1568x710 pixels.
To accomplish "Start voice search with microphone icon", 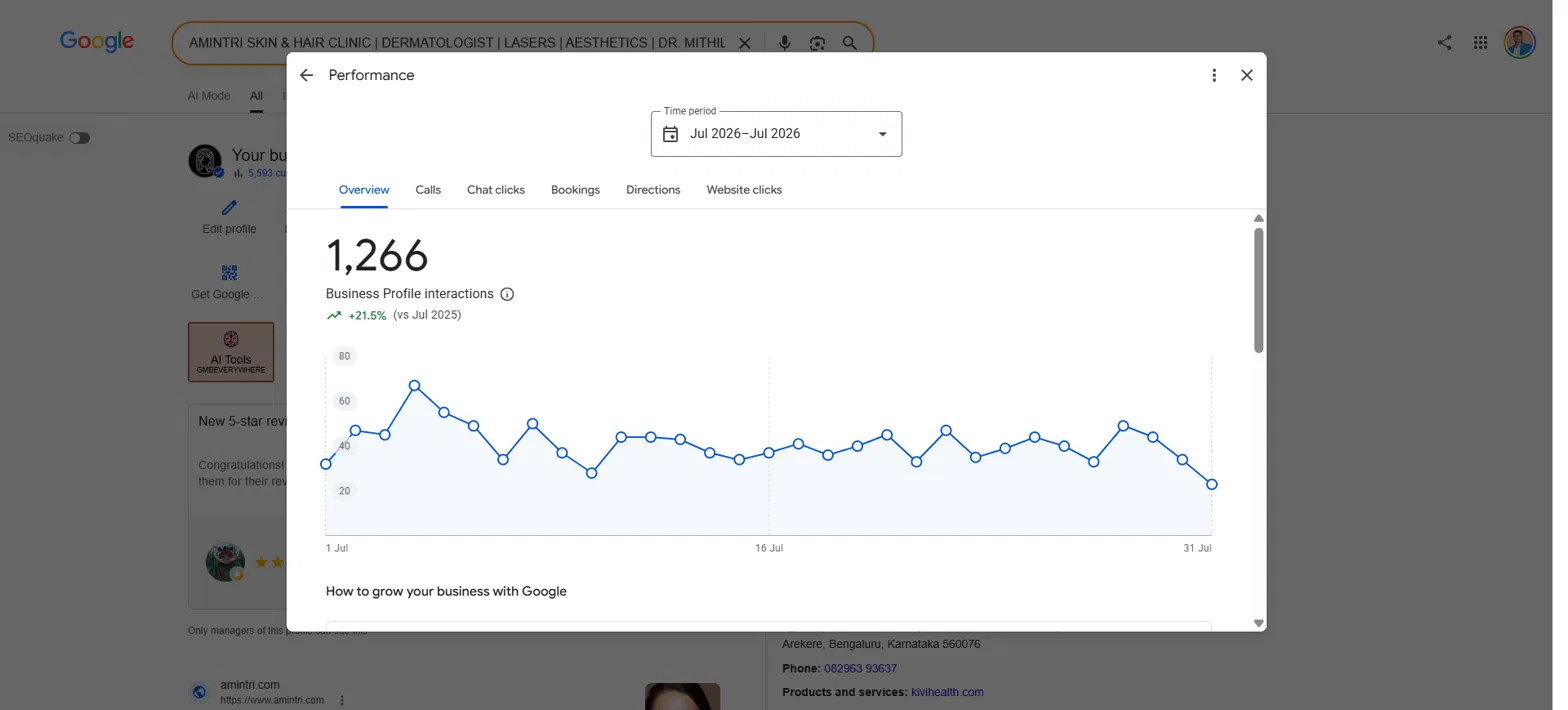I will click(784, 43).
